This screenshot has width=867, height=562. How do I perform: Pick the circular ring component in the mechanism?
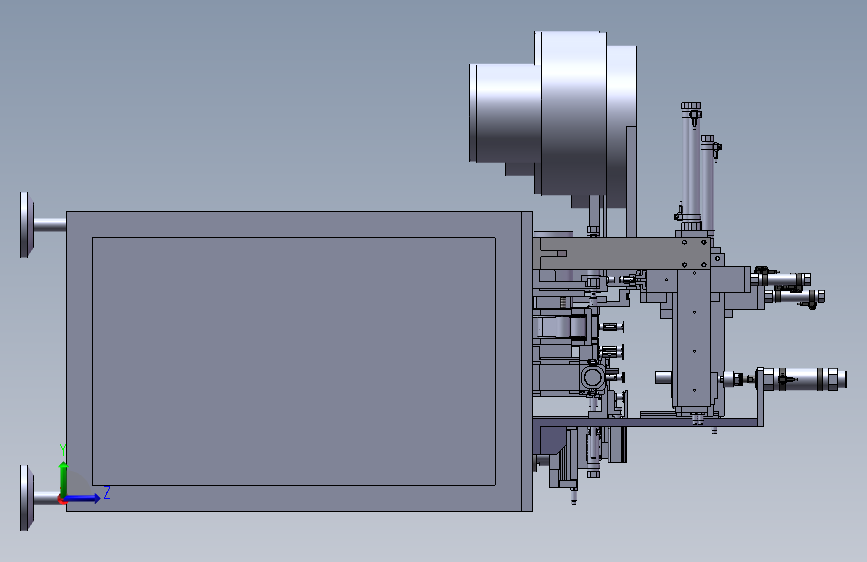tap(592, 378)
